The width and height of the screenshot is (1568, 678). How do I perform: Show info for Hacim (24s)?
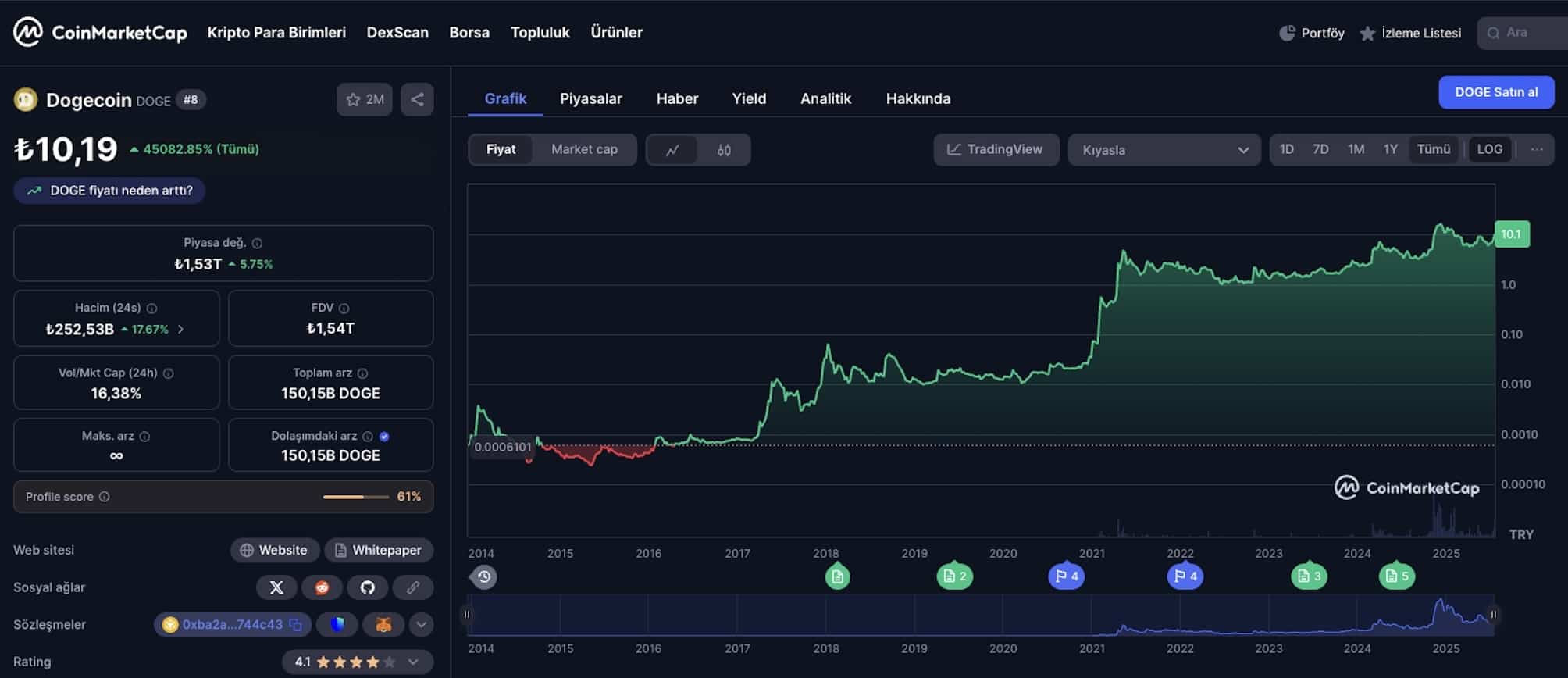coord(151,309)
